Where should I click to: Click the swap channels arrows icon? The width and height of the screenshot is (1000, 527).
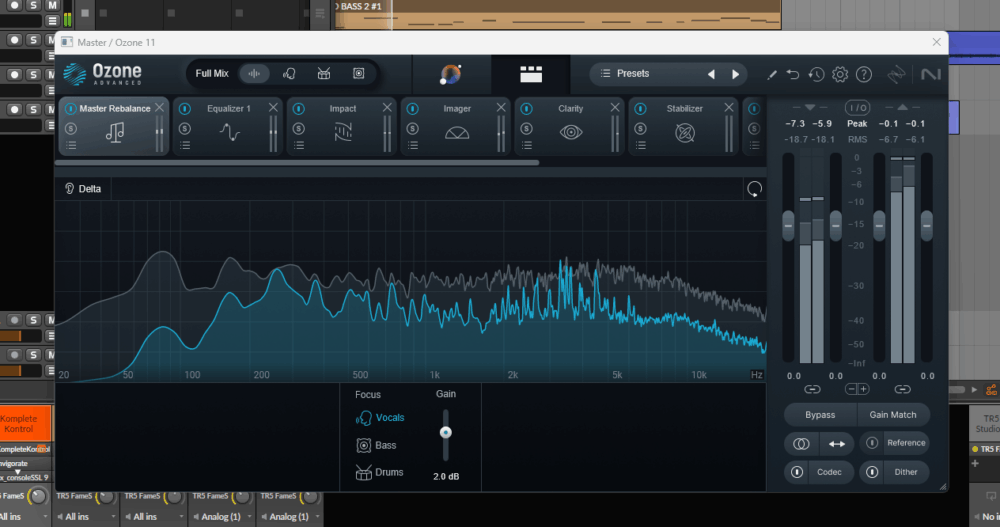[x=836, y=443]
